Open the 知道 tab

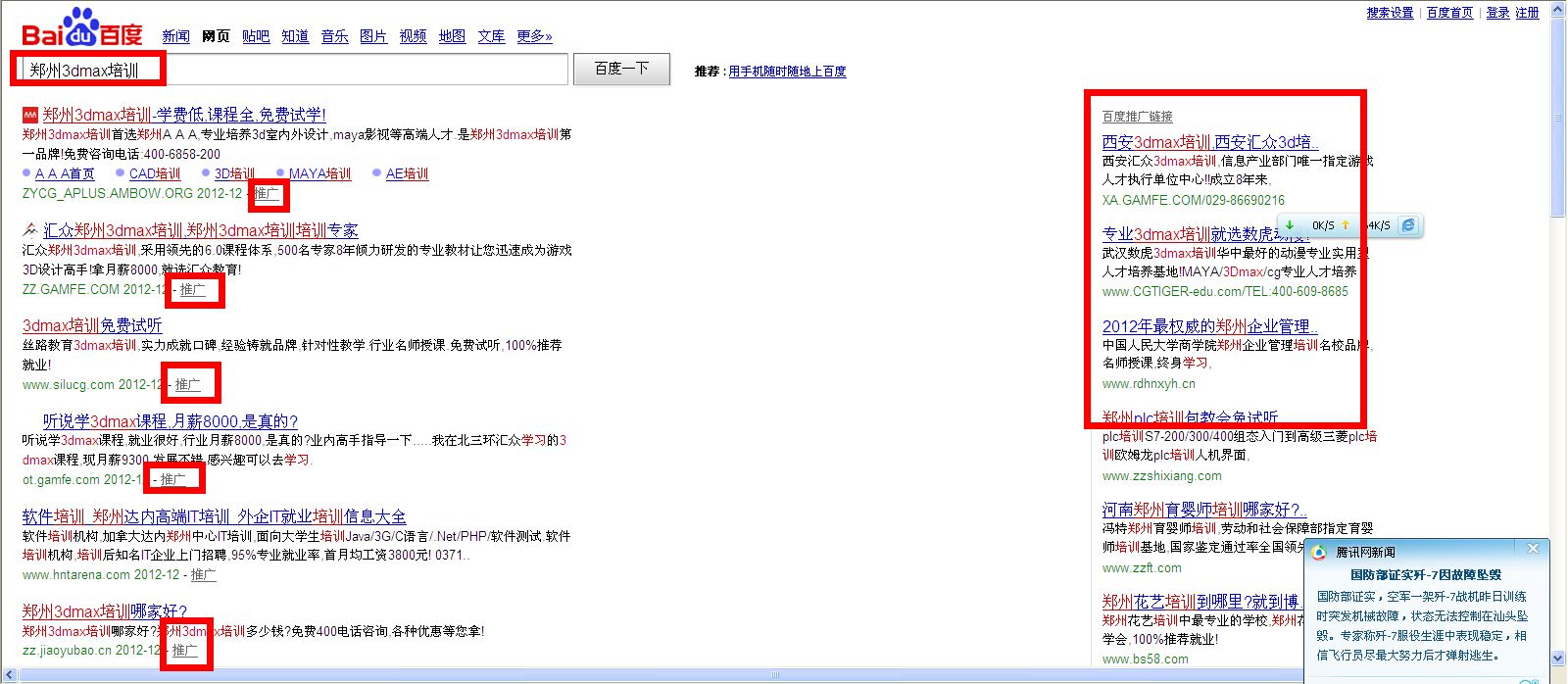[x=295, y=36]
